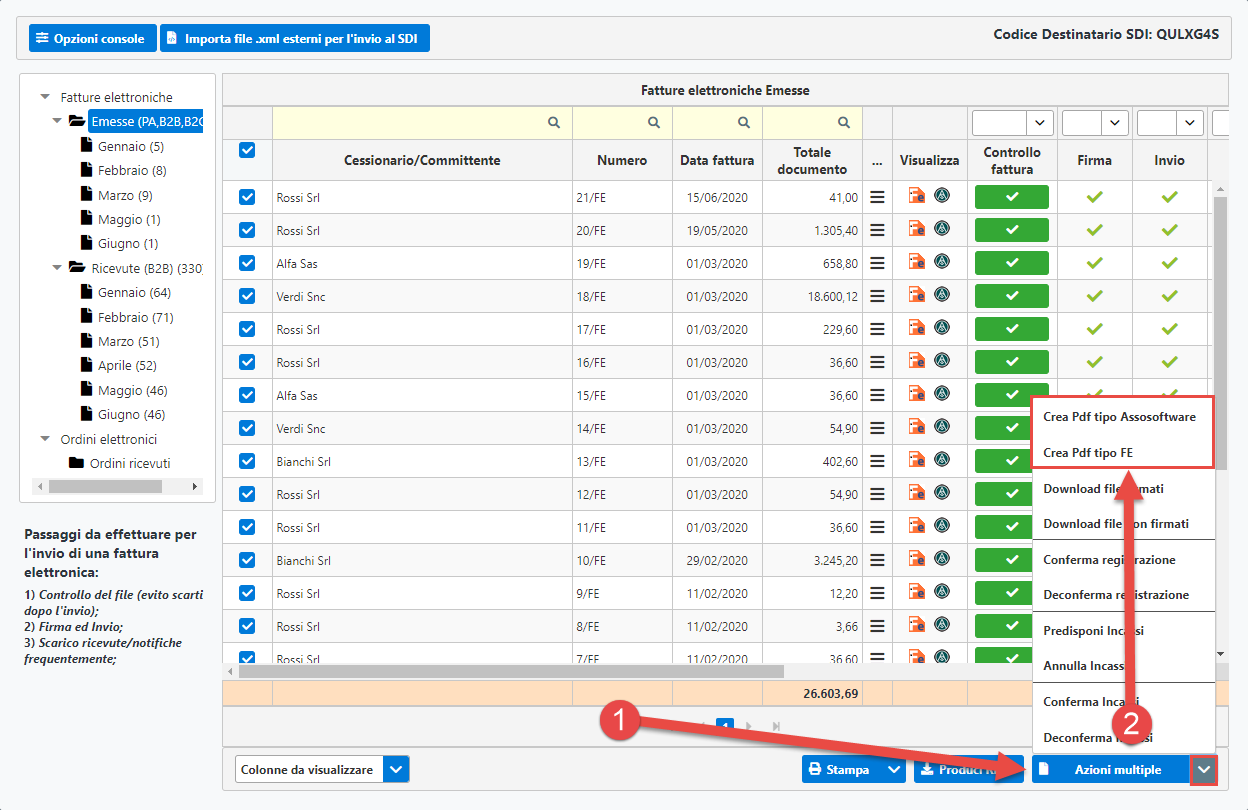Collapse Fatture elettroniche tree node
This screenshot has width=1248, height=810.
[45, 97]
